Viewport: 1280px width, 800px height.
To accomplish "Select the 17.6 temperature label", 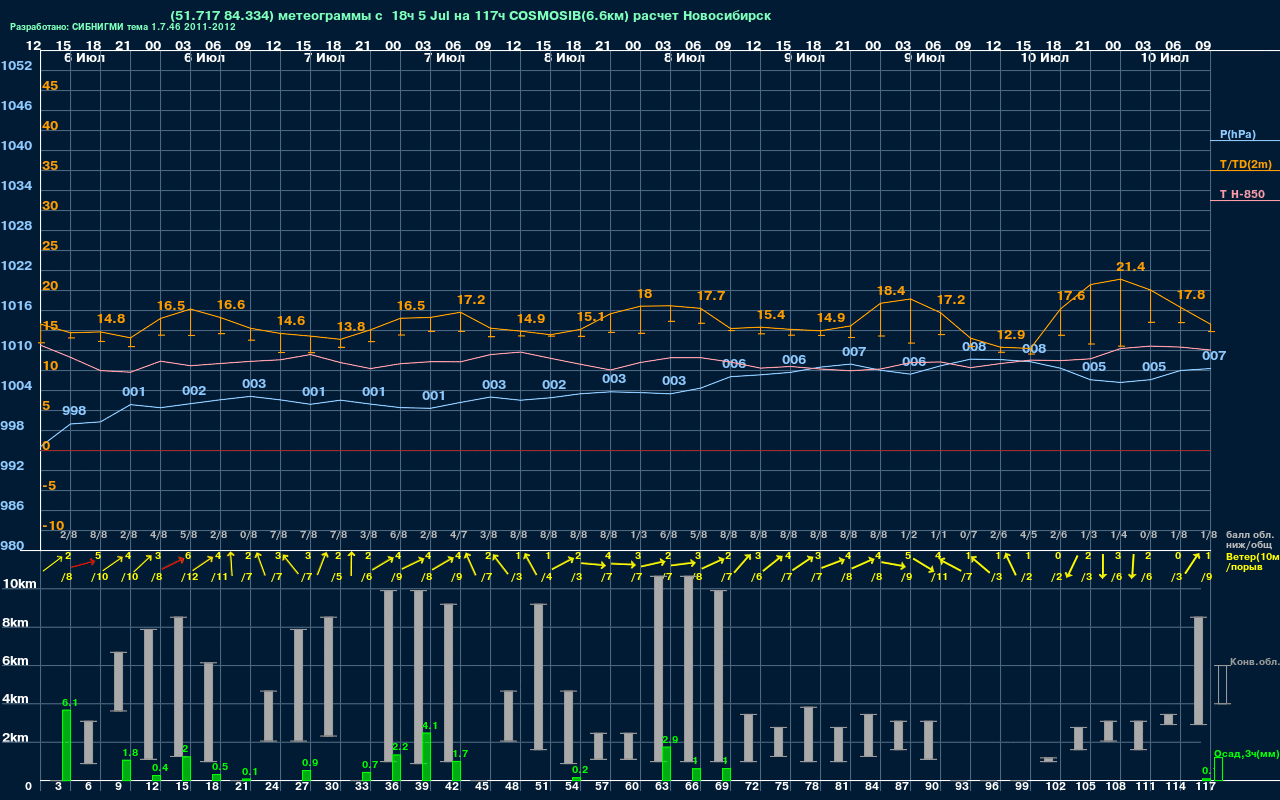I will click(x=1071, y=296).
